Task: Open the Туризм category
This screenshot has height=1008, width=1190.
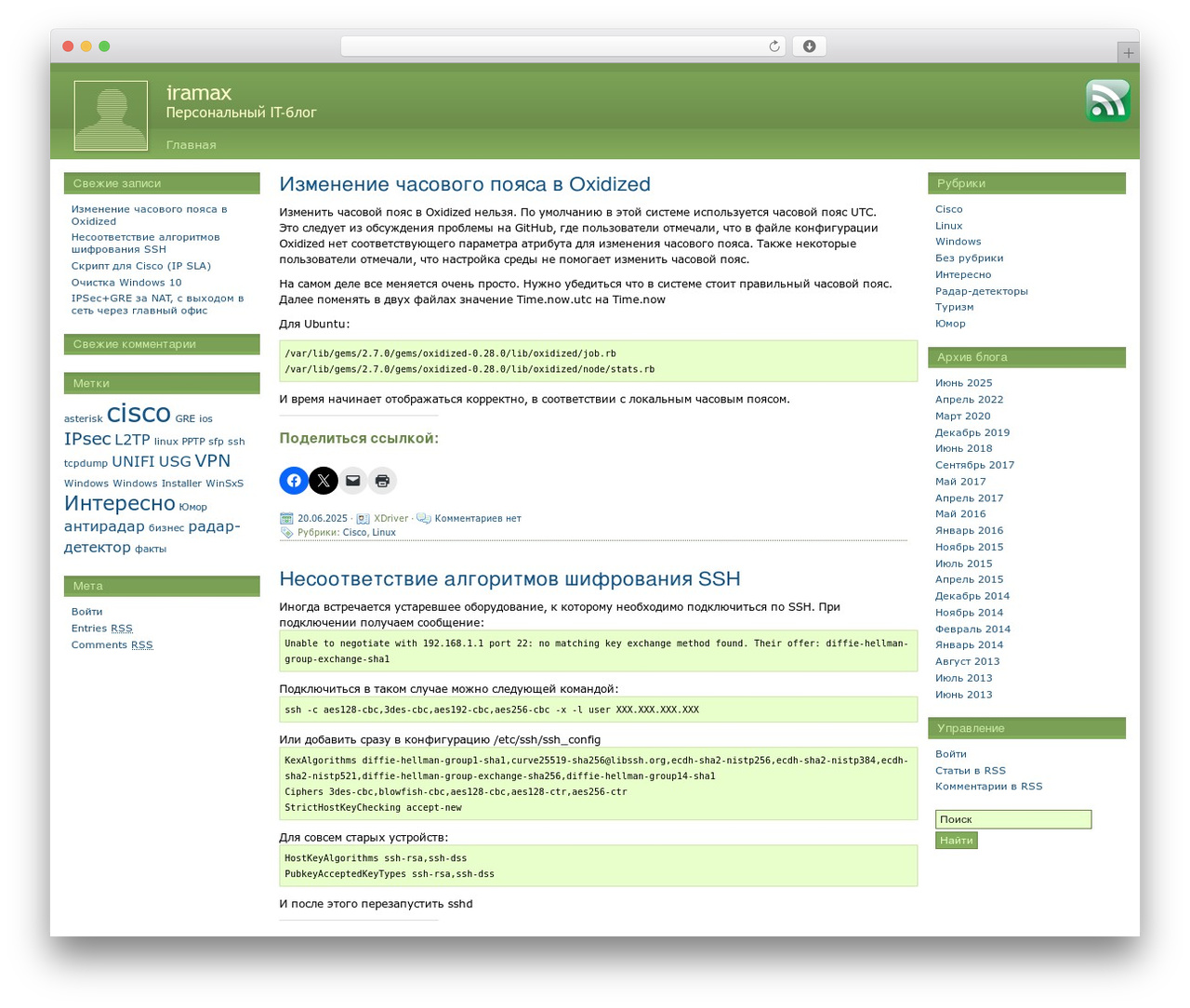Action: tap(955, 307)
